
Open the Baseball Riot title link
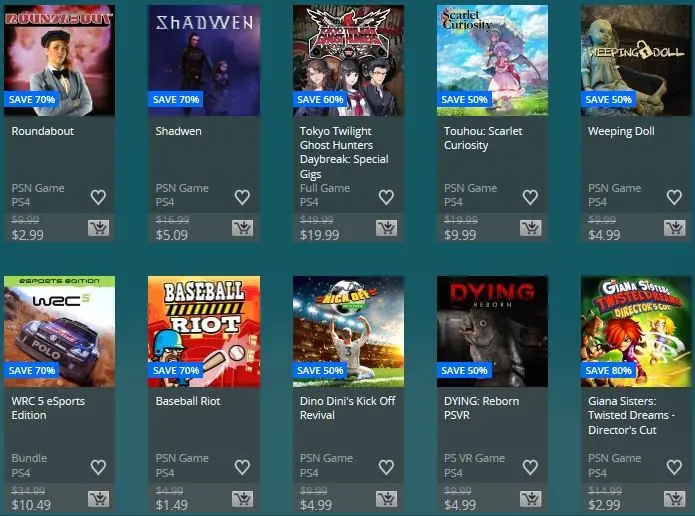coord(188,401)
